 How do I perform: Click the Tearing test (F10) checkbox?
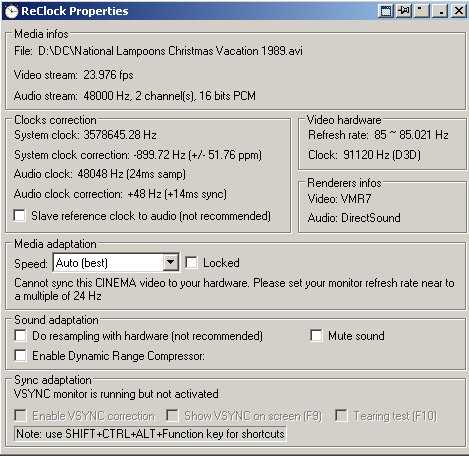pos(341,415)
